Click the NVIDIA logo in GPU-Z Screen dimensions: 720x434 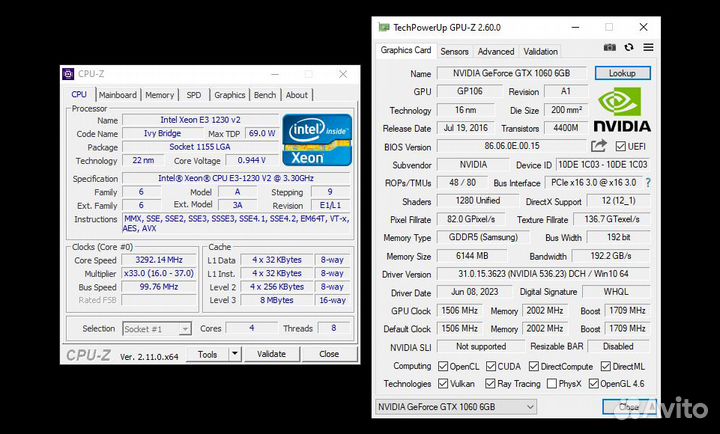coord(622,110)
